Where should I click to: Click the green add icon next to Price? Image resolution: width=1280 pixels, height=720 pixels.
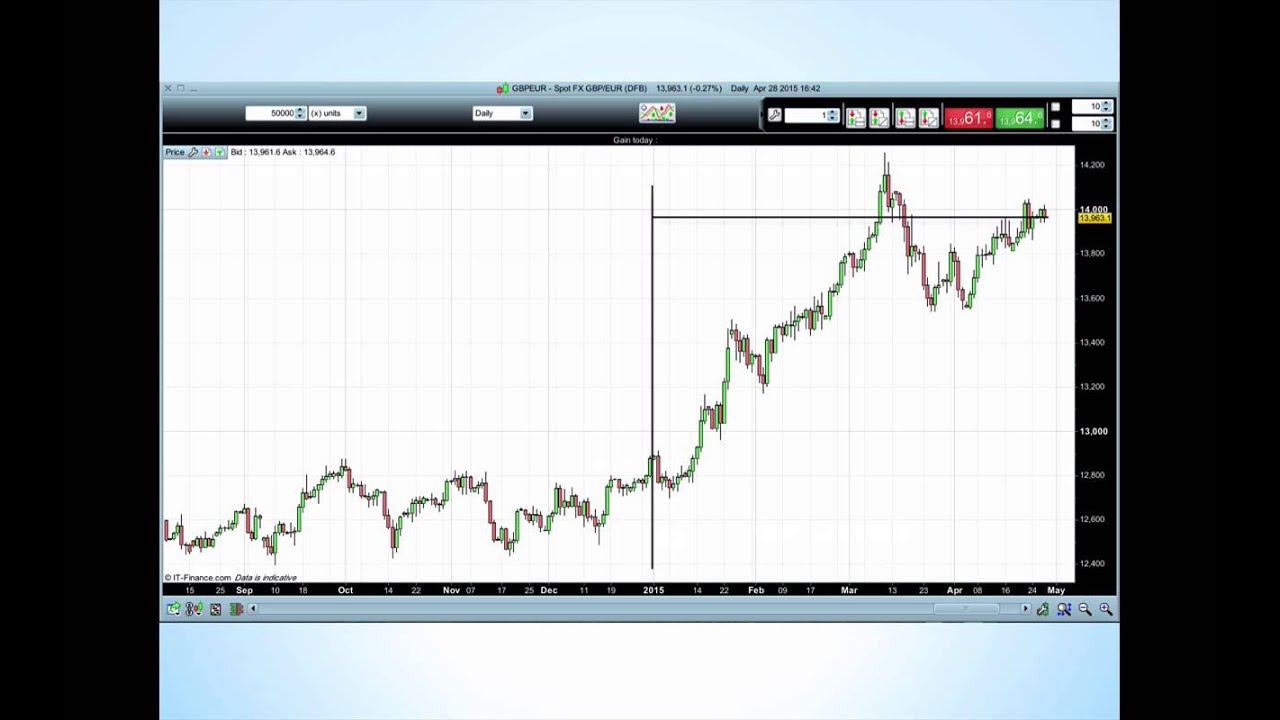pos(220,152)
